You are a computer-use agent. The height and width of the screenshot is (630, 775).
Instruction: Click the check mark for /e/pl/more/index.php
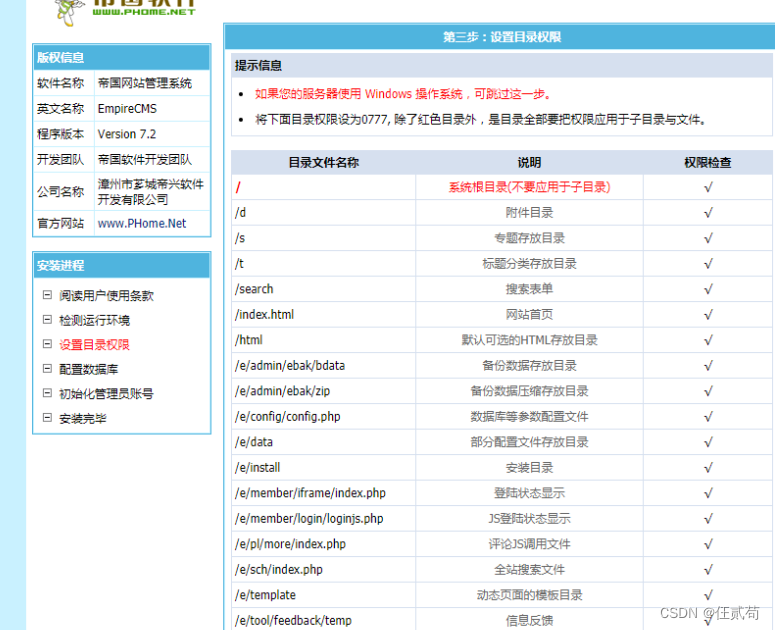pos(708,544)
